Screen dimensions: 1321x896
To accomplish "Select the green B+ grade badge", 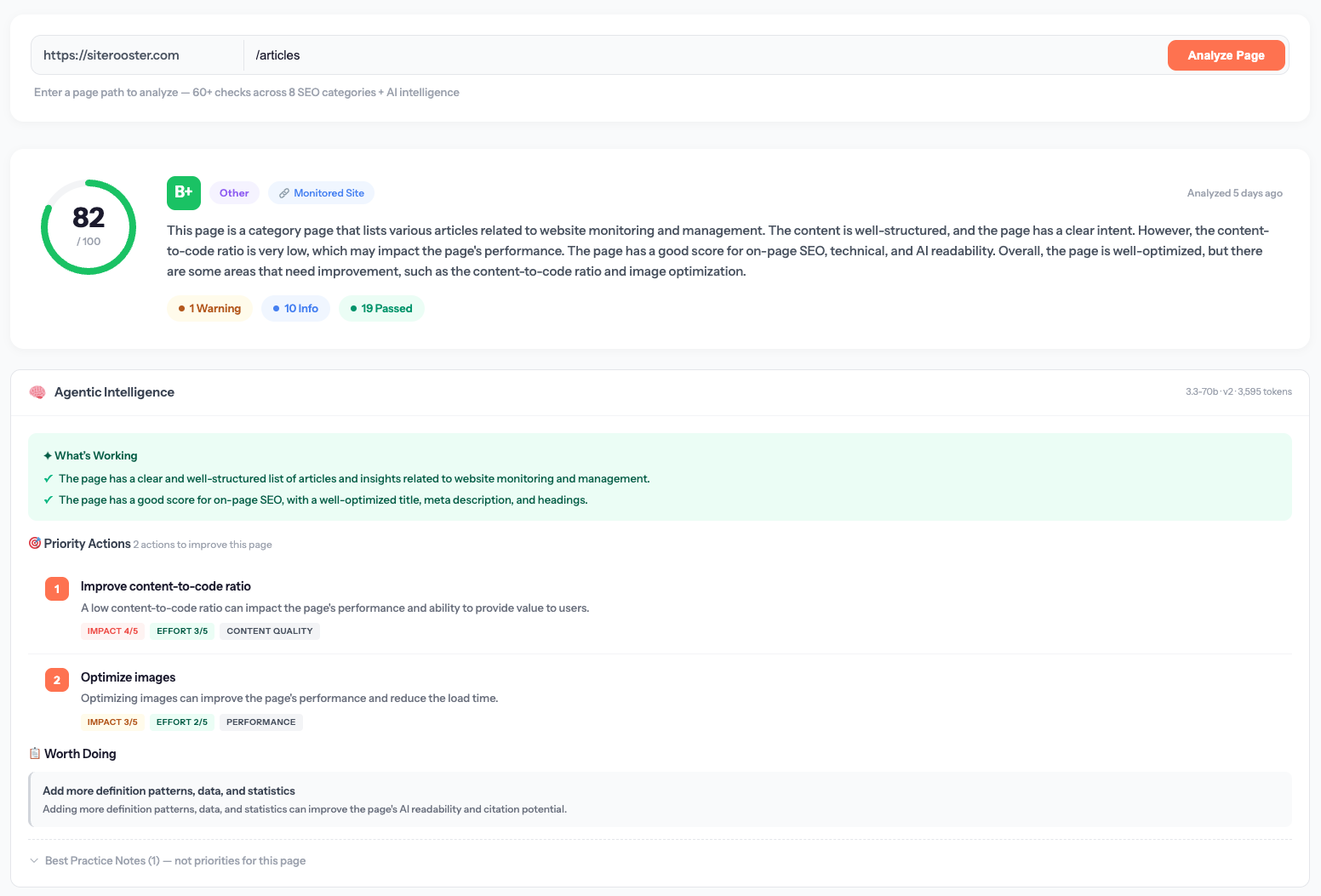I will click(184, 192).
